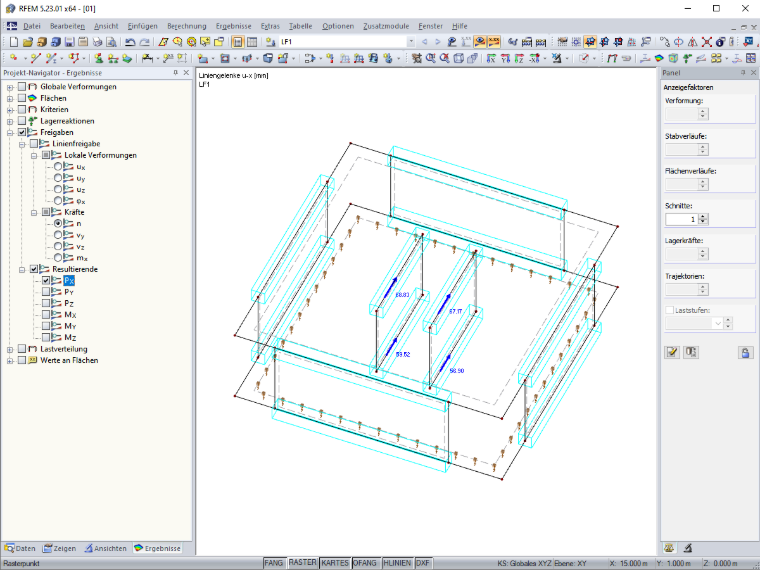This screenshot has height=570, width=760.
Task: Select the n force radio button
Action: tap(58, 223)
